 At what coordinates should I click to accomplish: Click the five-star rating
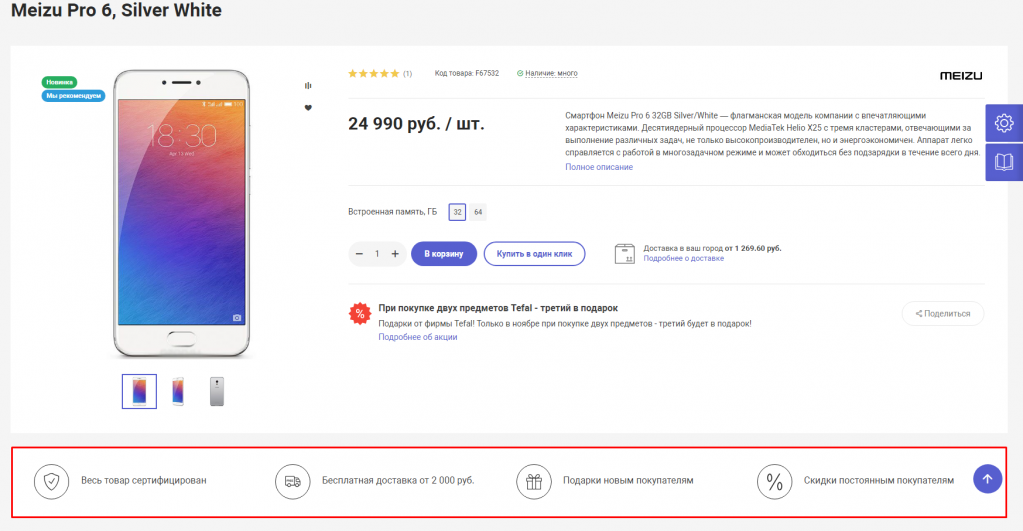click(x=374, y=74)
